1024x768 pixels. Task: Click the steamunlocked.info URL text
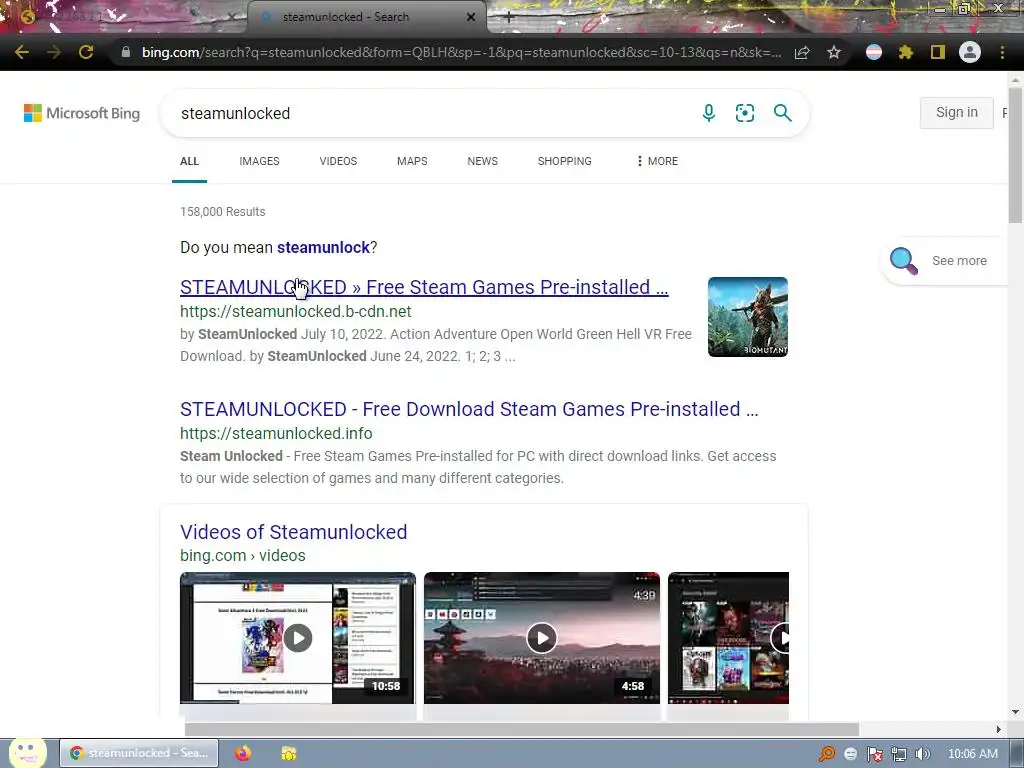click(x=276, y=434)
